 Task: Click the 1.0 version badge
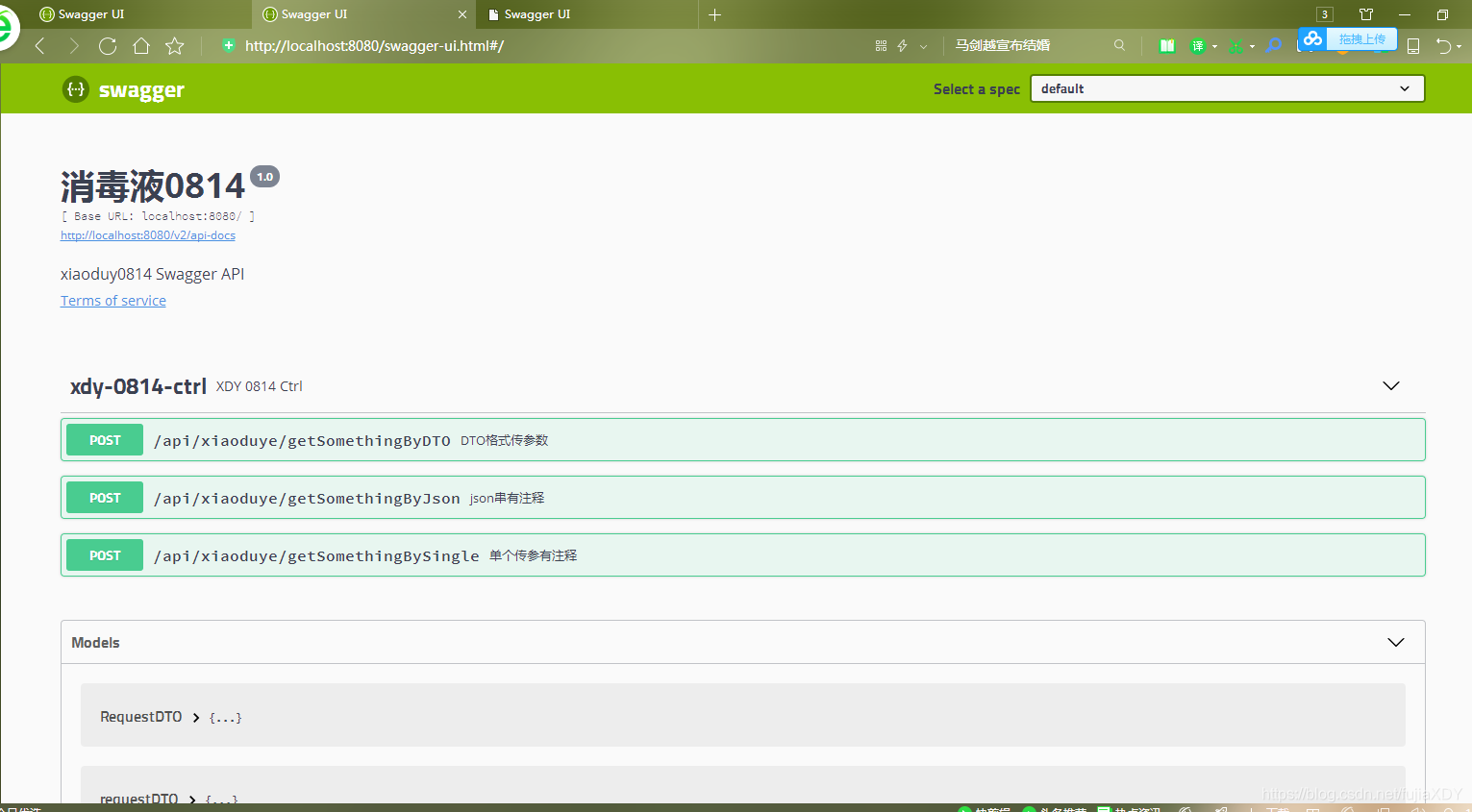(265, 177)
